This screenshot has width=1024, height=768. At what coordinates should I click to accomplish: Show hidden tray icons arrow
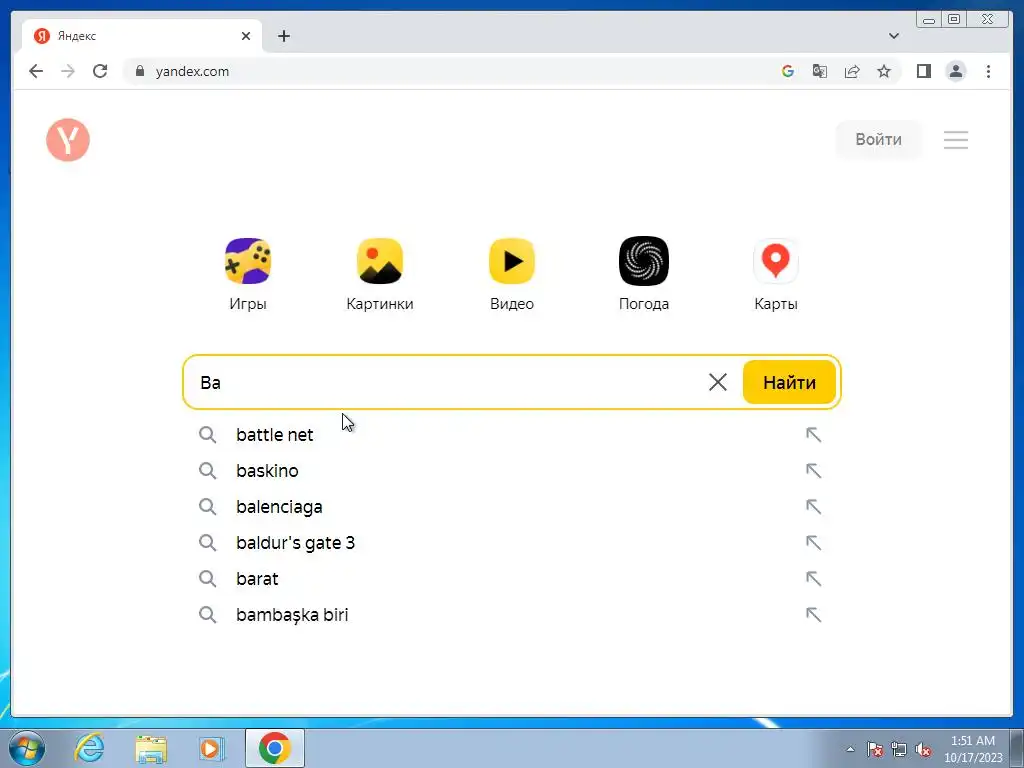pyautogui.click(x=850, y=749)
